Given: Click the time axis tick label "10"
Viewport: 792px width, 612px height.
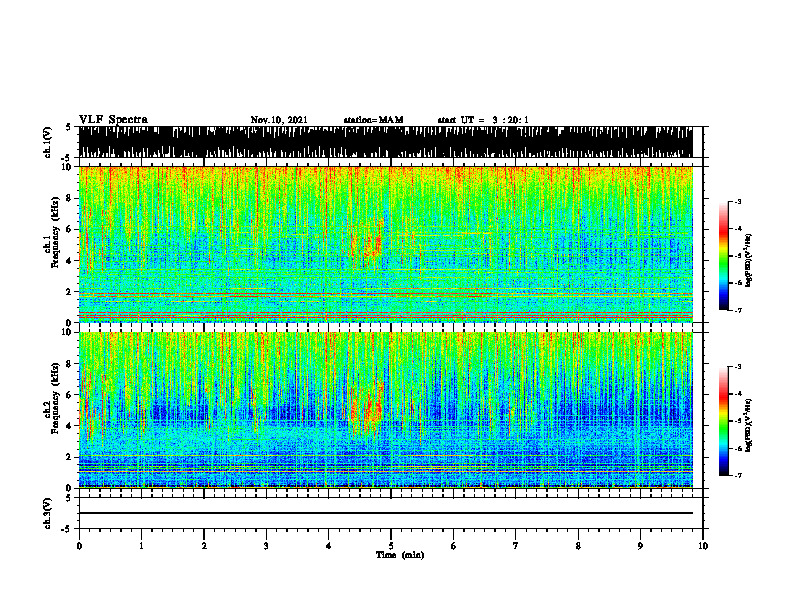Looking at the screenshot, I should pos(703,546).
